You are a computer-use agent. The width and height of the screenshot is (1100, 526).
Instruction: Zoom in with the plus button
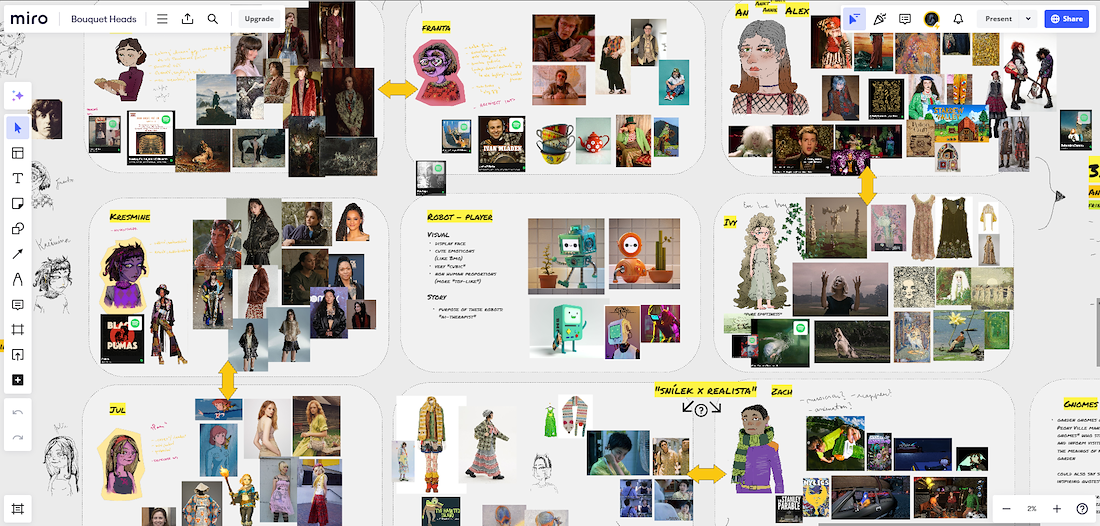click(x=1057, y=508)
